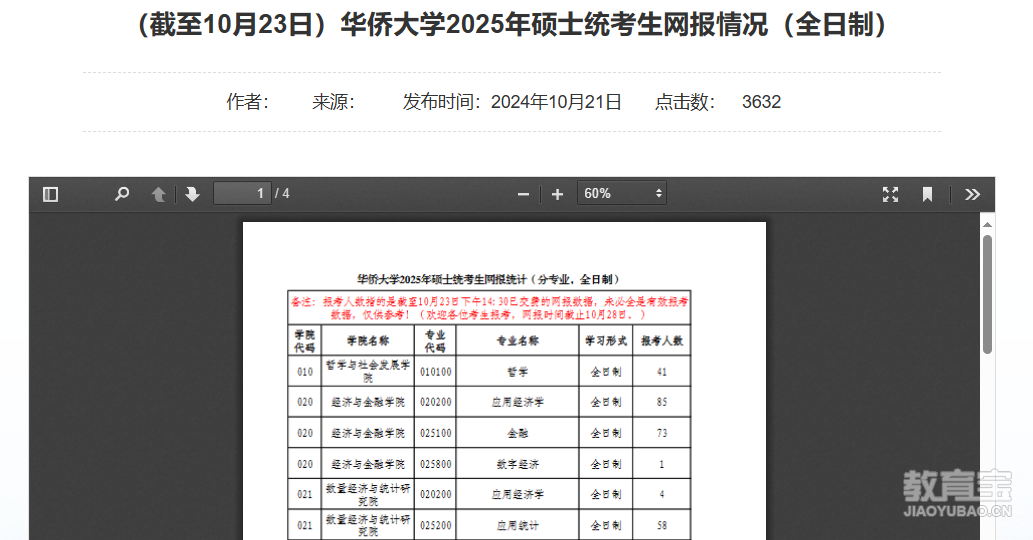Go to the next PDF page
This screenshot has width=1033, height=540.
[x=192, y=194]
